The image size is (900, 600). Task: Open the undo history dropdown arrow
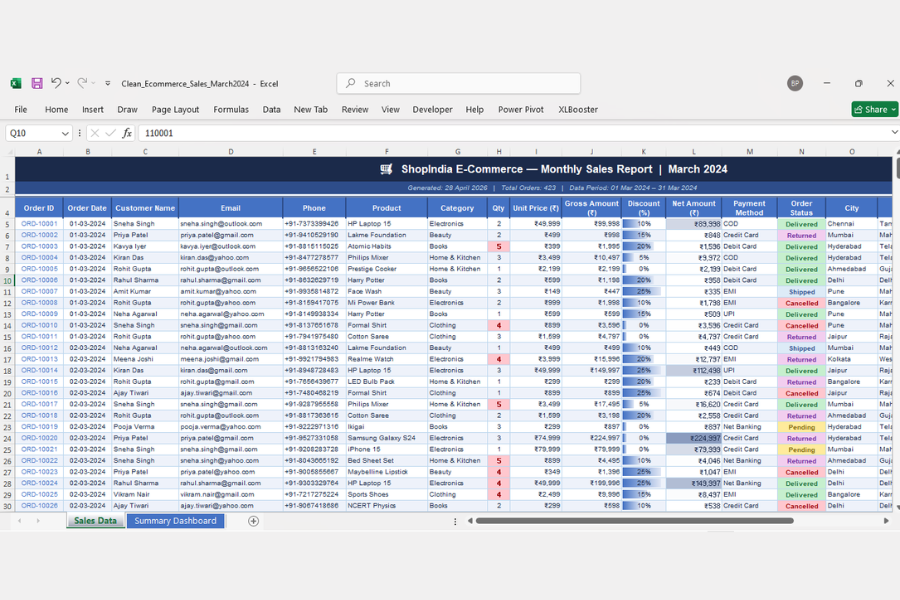point(67,83)
